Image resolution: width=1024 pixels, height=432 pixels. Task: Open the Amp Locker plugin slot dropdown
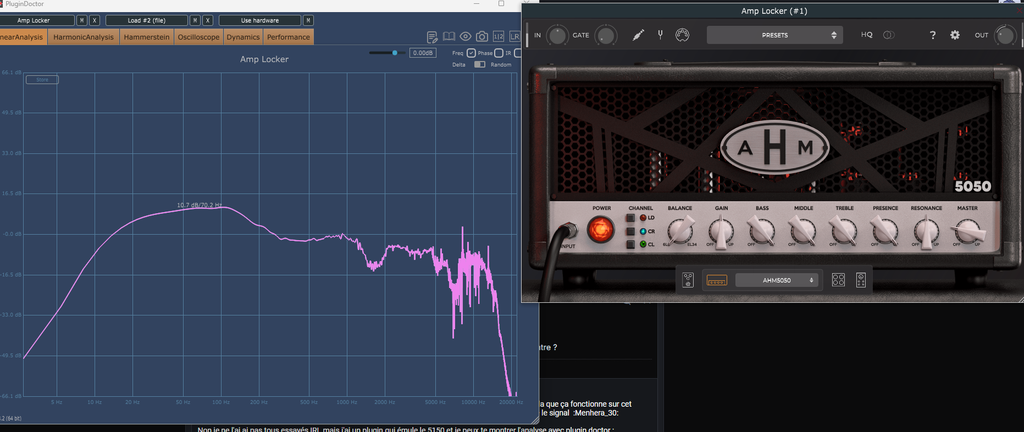click(x=37, y=20)
